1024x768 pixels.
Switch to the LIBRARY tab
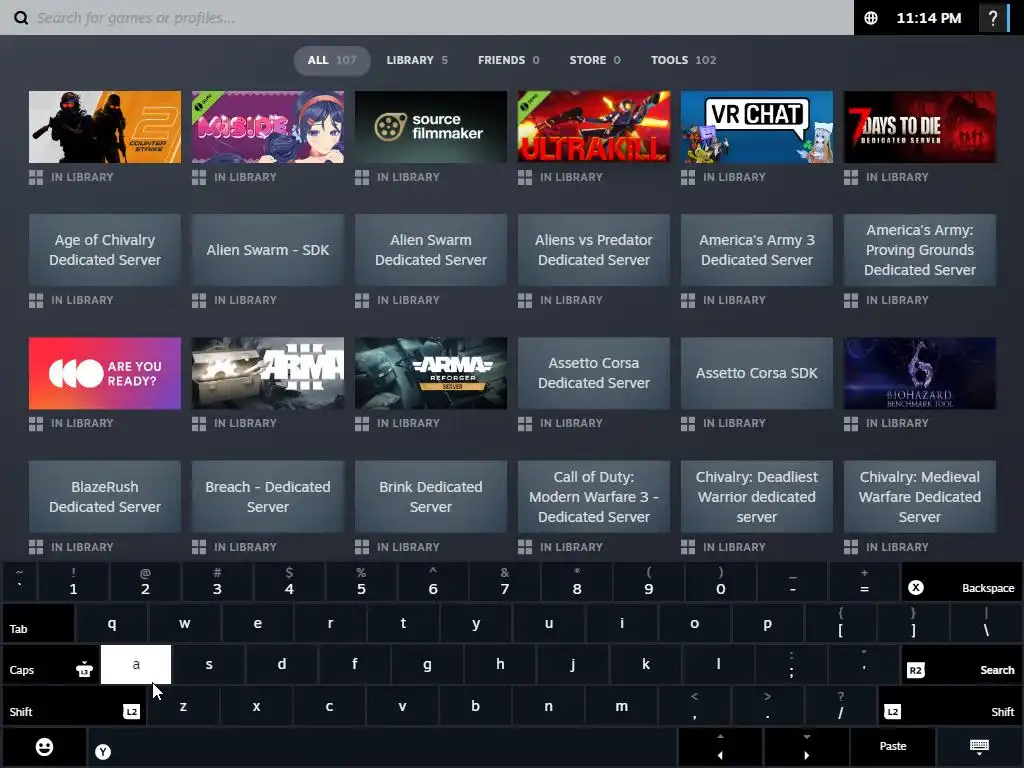click(417, 60)
